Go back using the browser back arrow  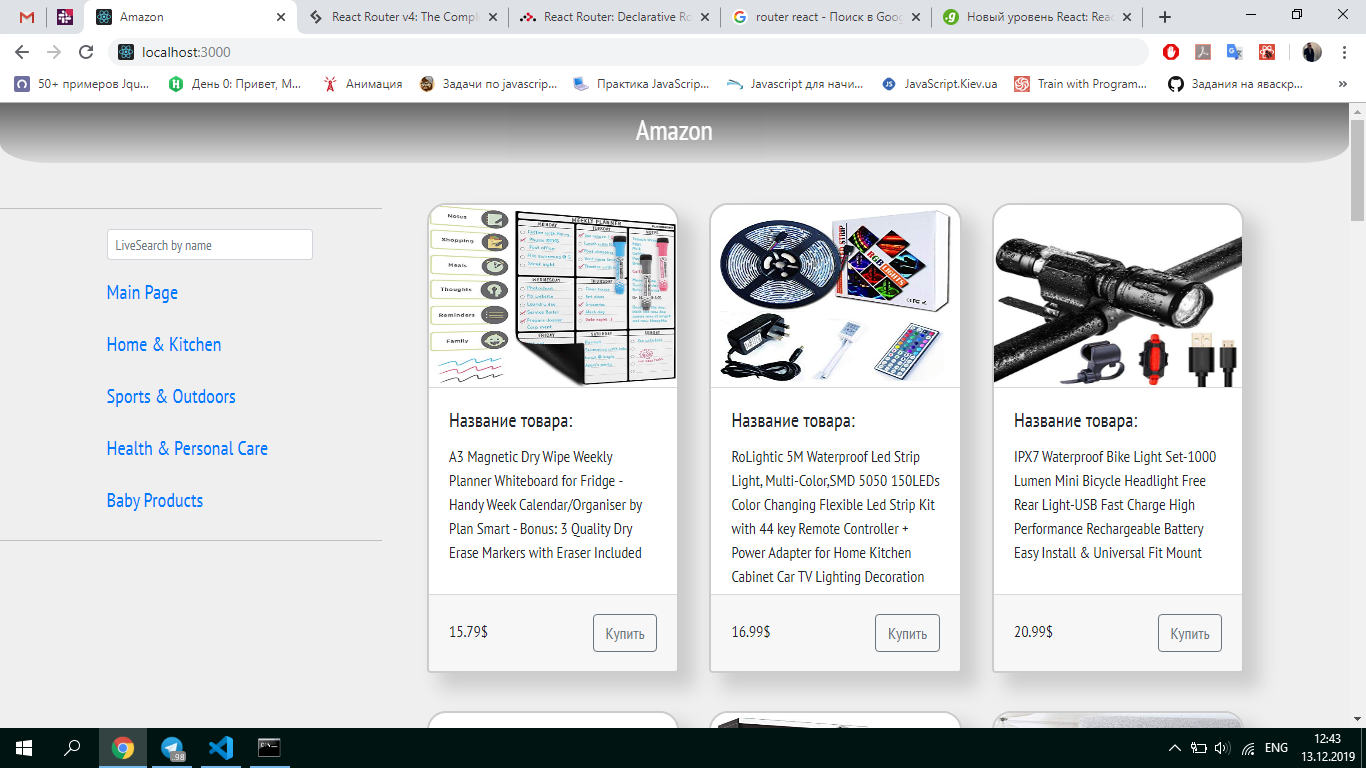click(x=22, y=52)
